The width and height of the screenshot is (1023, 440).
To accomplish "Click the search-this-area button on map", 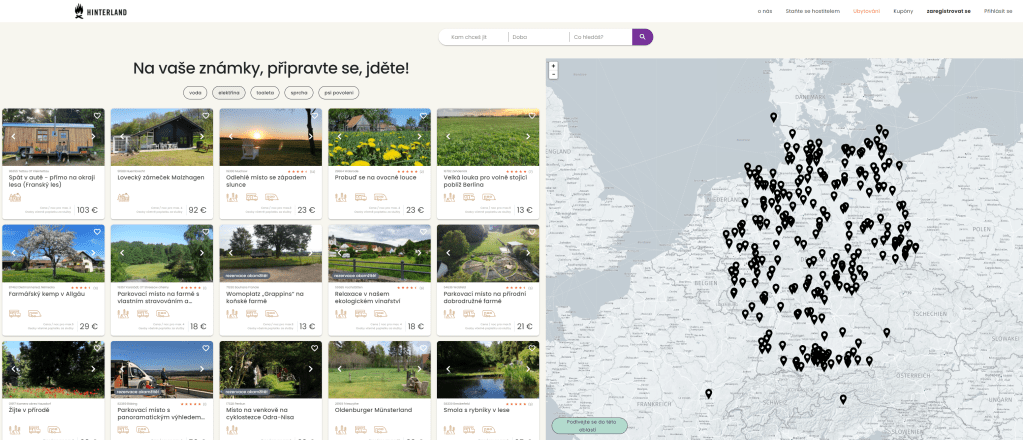I will tap(590, 425).
